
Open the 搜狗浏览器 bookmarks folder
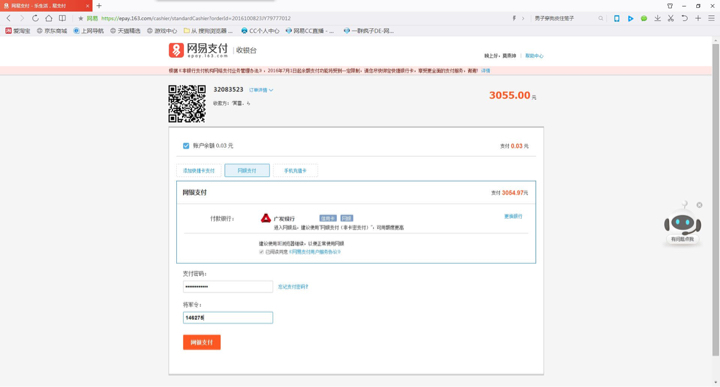(x=208, y=31)
